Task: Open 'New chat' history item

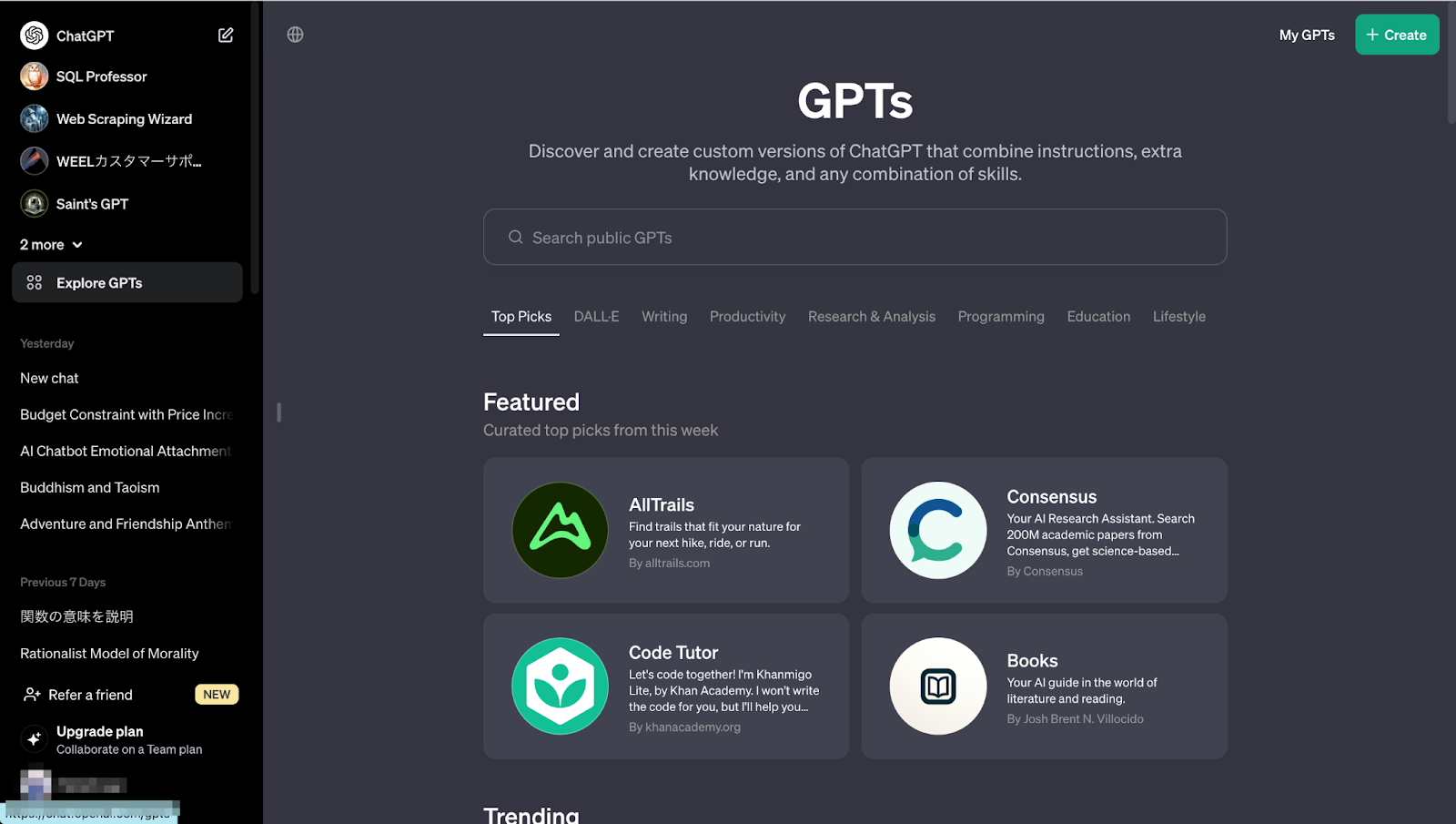Action: coord(49,378)
